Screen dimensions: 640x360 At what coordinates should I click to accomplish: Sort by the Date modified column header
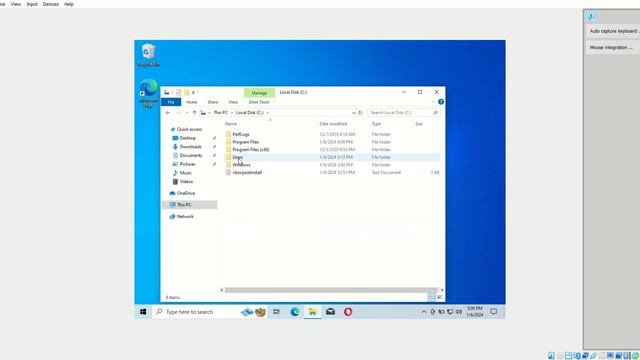click(333, 124)
